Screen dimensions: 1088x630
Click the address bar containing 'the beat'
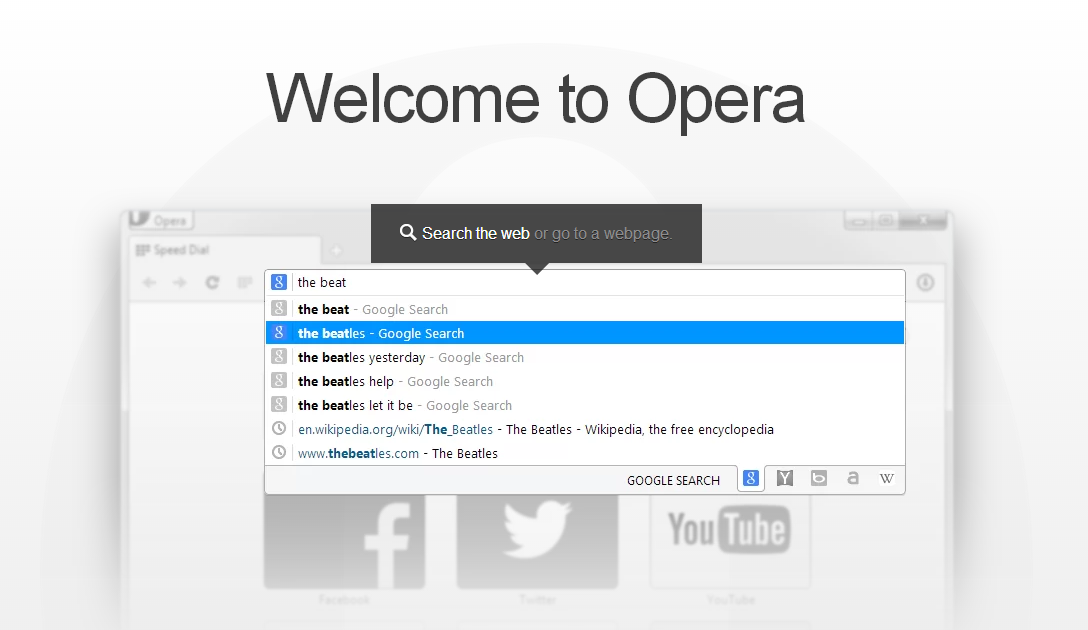[x=585, y=282]
